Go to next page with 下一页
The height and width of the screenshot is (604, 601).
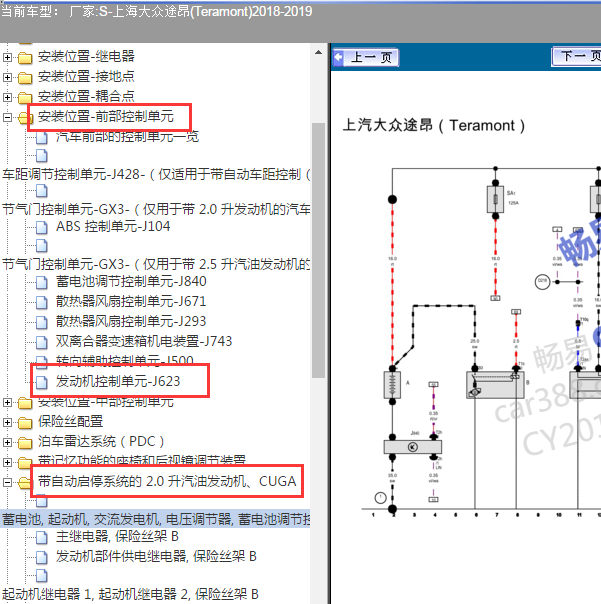coord(577,57)
